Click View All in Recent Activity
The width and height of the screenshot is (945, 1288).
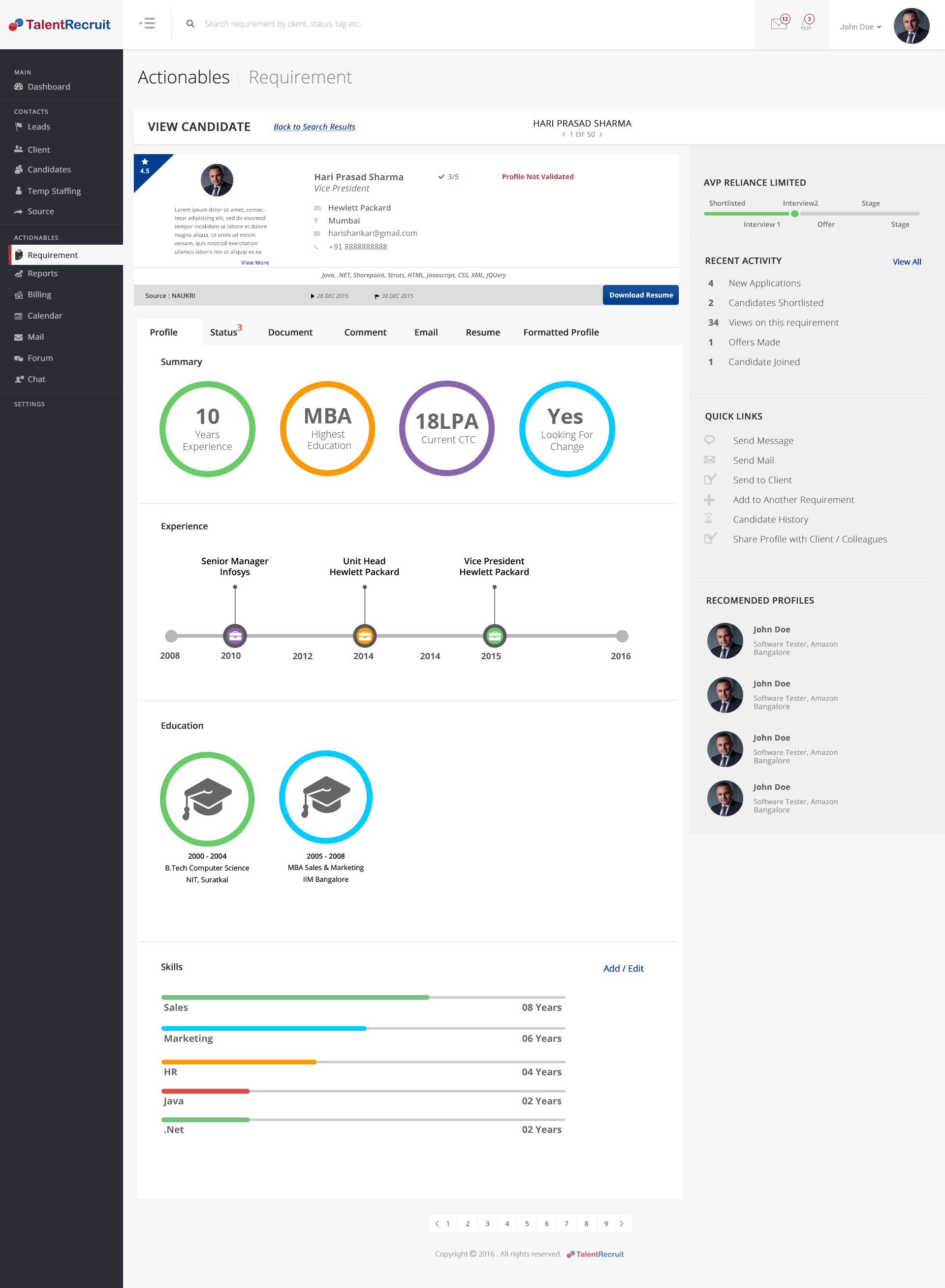click(x=906, y=261)
